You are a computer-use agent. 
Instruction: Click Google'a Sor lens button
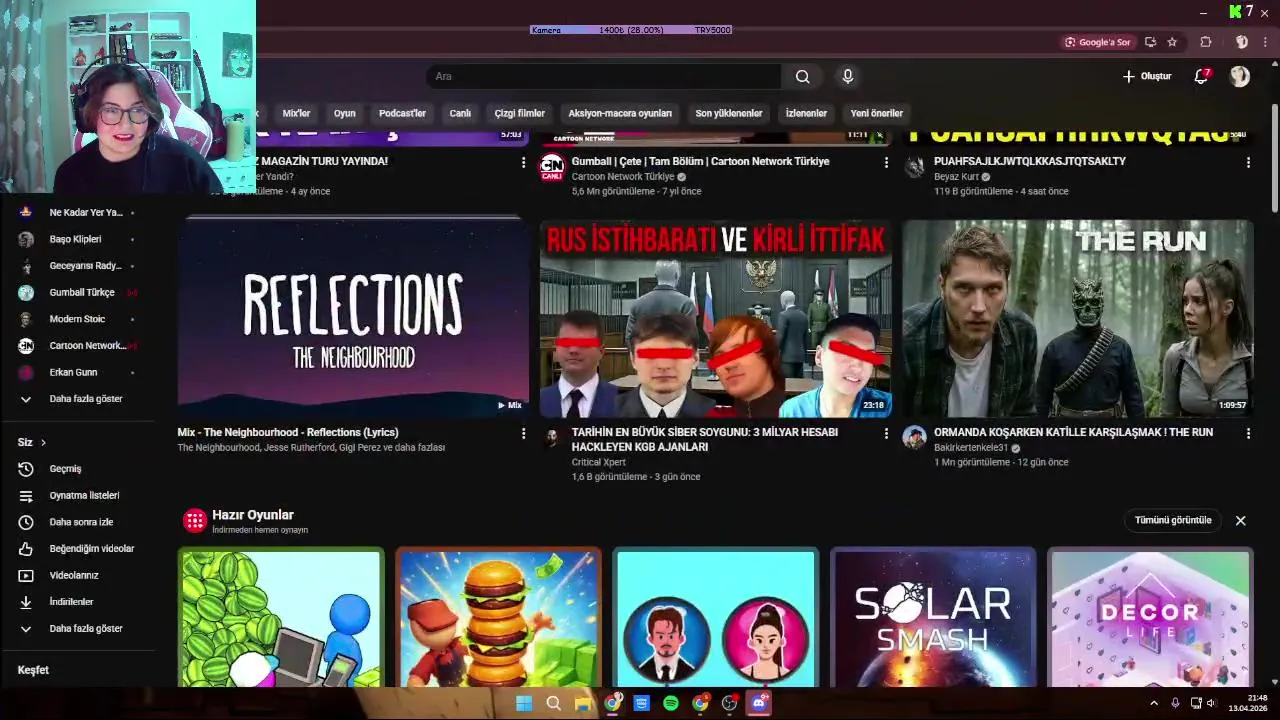pyautogui.click(x=1098, y=42)
